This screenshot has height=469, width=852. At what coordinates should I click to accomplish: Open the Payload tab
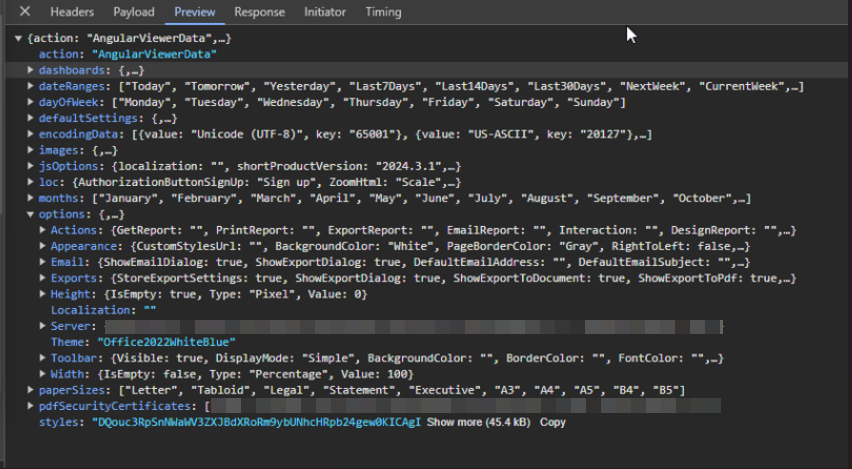point(134,12)
